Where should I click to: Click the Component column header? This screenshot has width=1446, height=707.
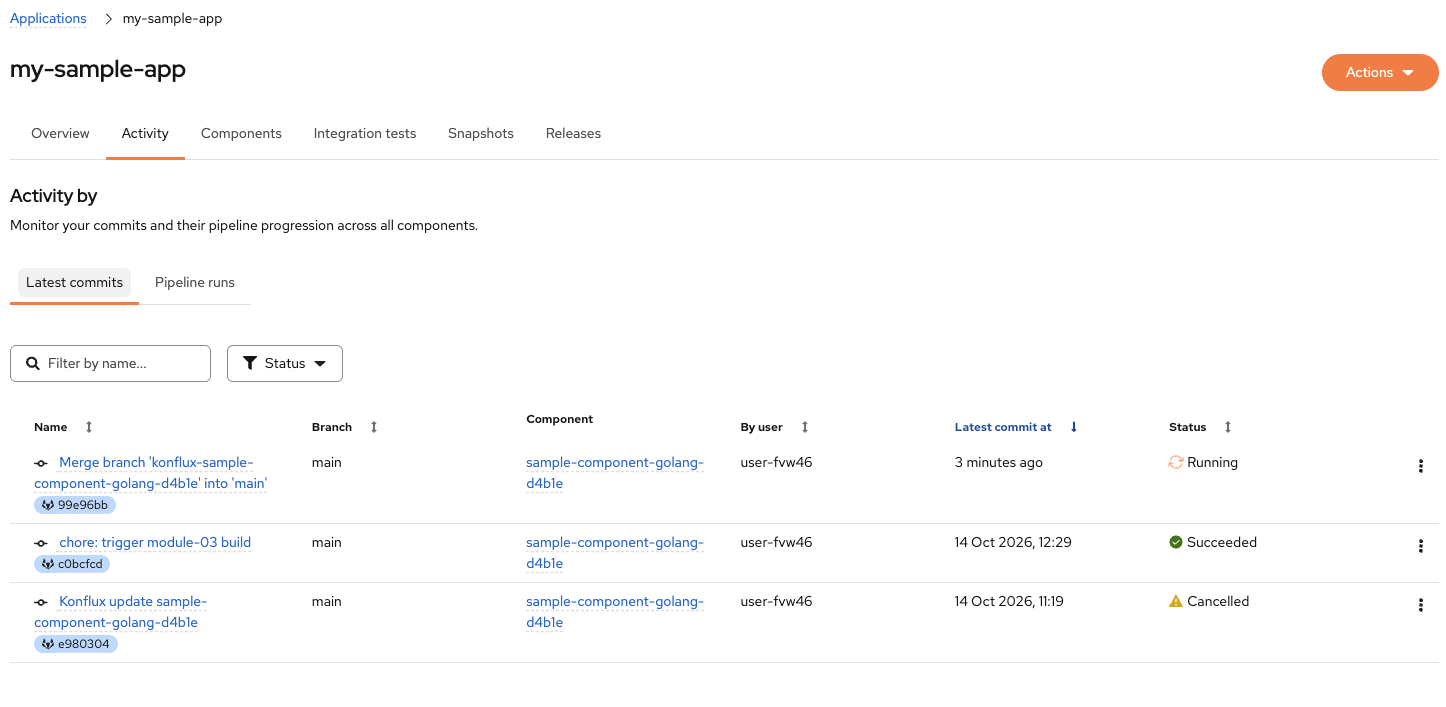point(560,419)
